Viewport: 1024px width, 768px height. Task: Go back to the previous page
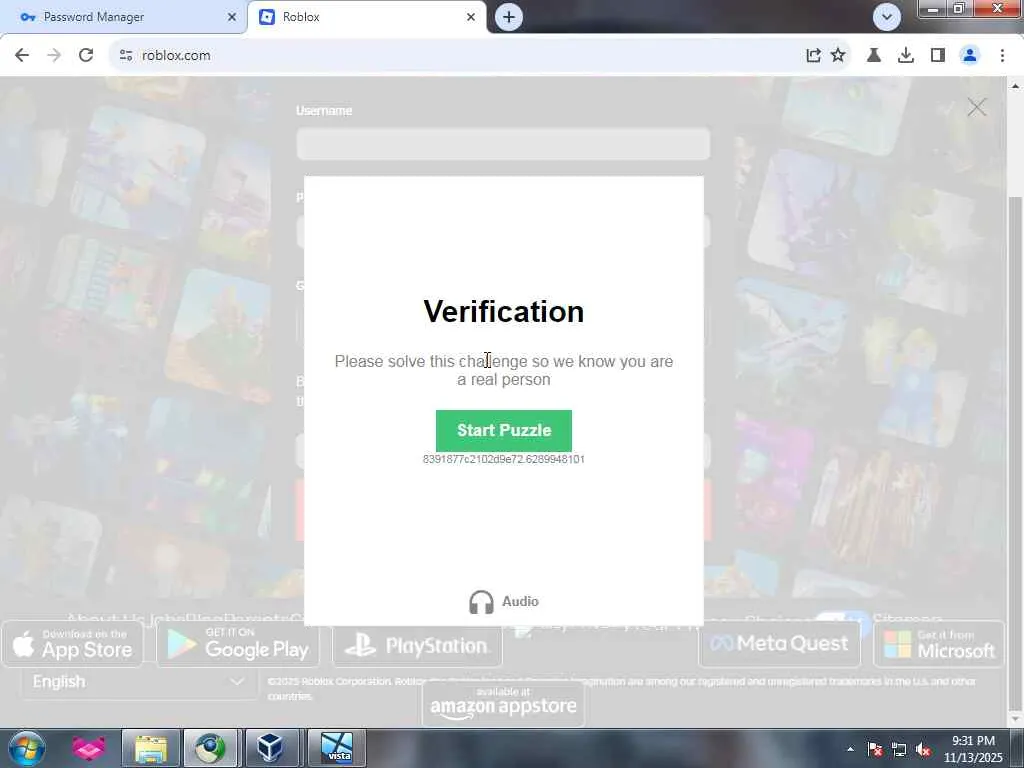point(22,56)
